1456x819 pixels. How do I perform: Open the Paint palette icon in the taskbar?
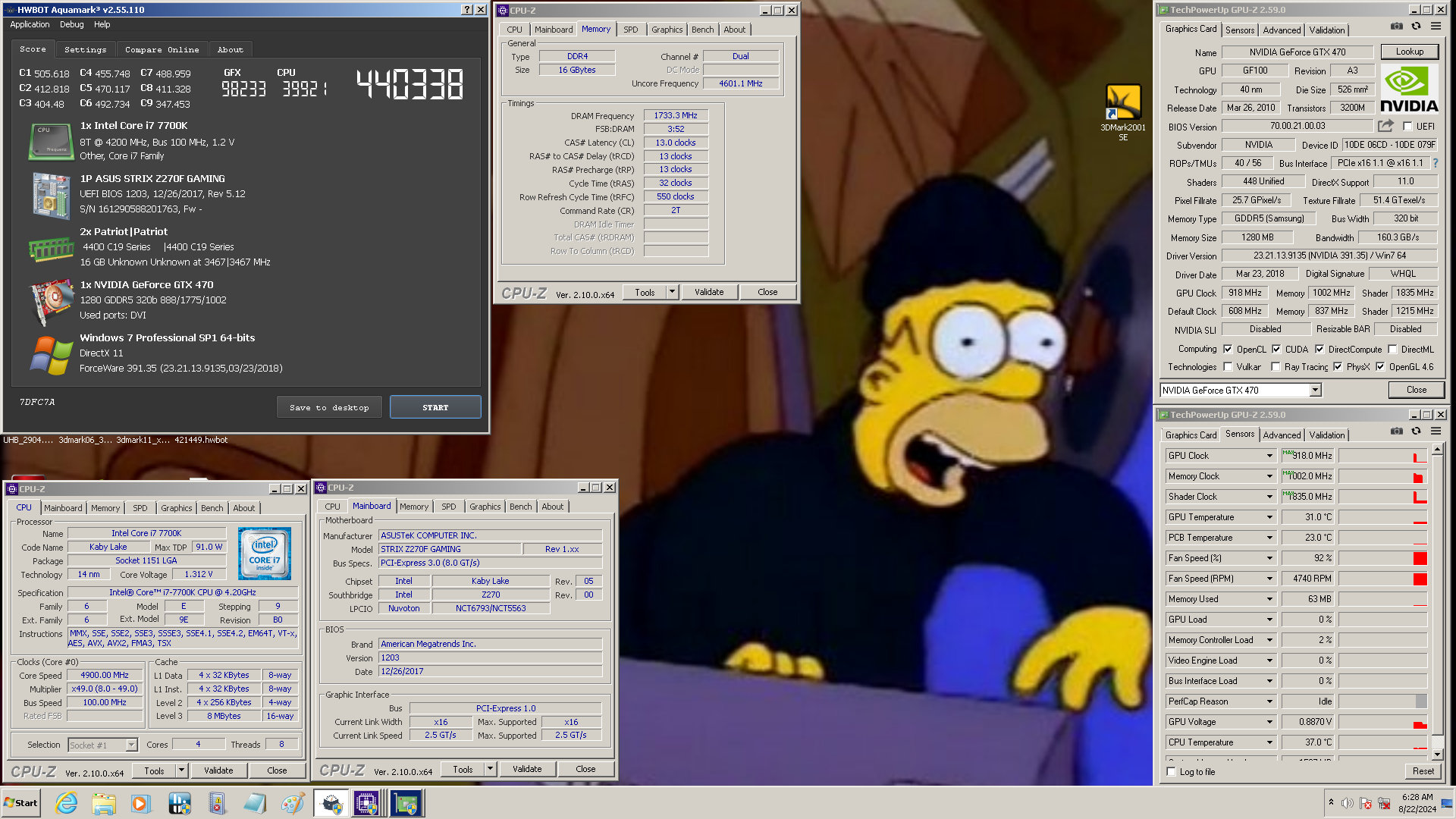pos(293,803)
